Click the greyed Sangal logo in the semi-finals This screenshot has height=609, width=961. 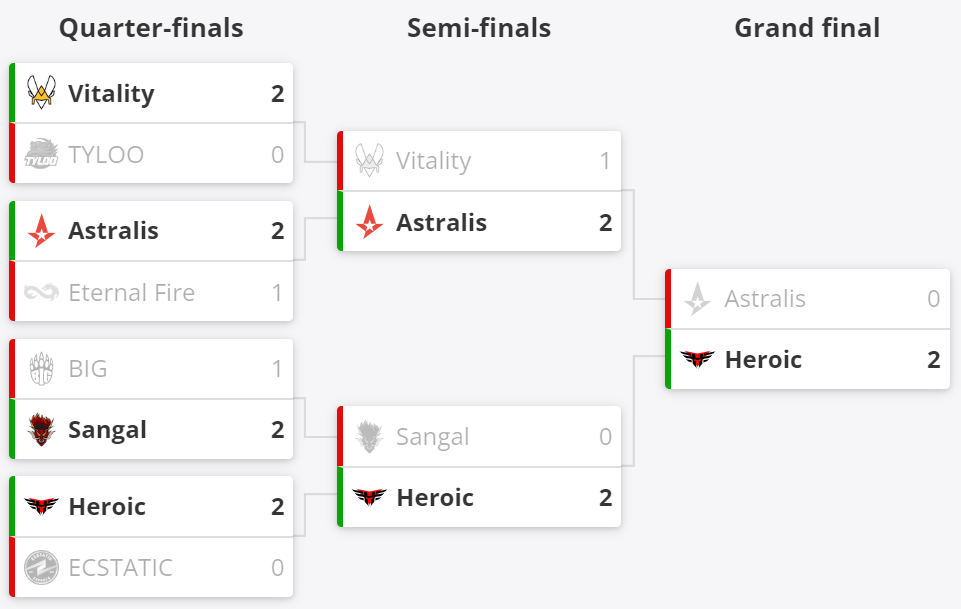369,436
